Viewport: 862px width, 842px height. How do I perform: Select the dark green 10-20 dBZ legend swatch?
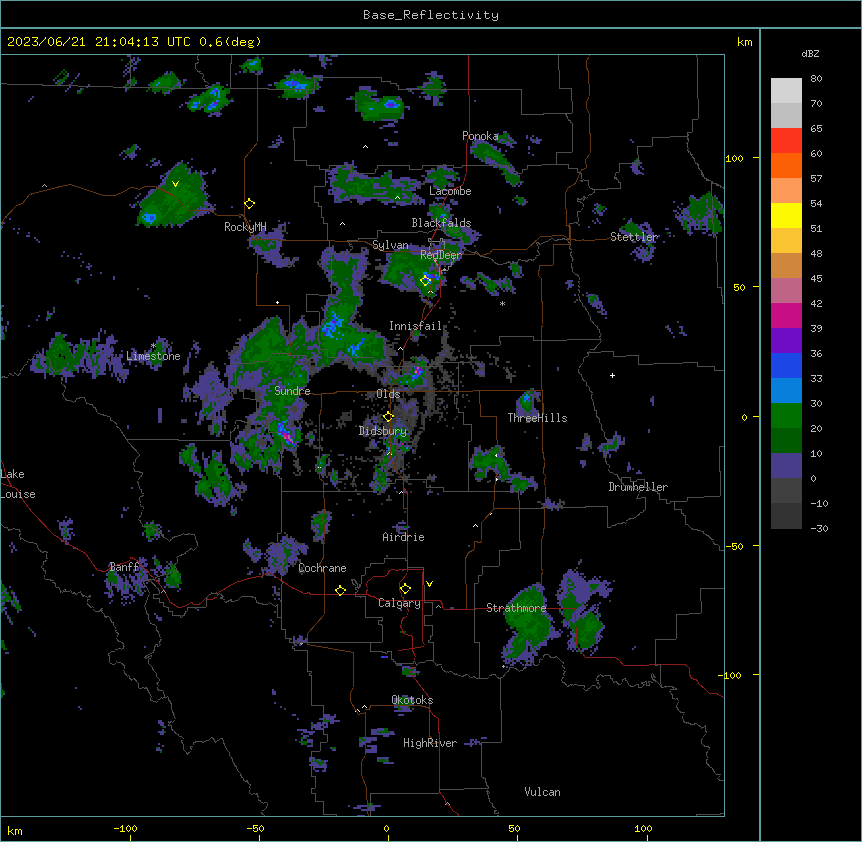(x=786, y=441)
